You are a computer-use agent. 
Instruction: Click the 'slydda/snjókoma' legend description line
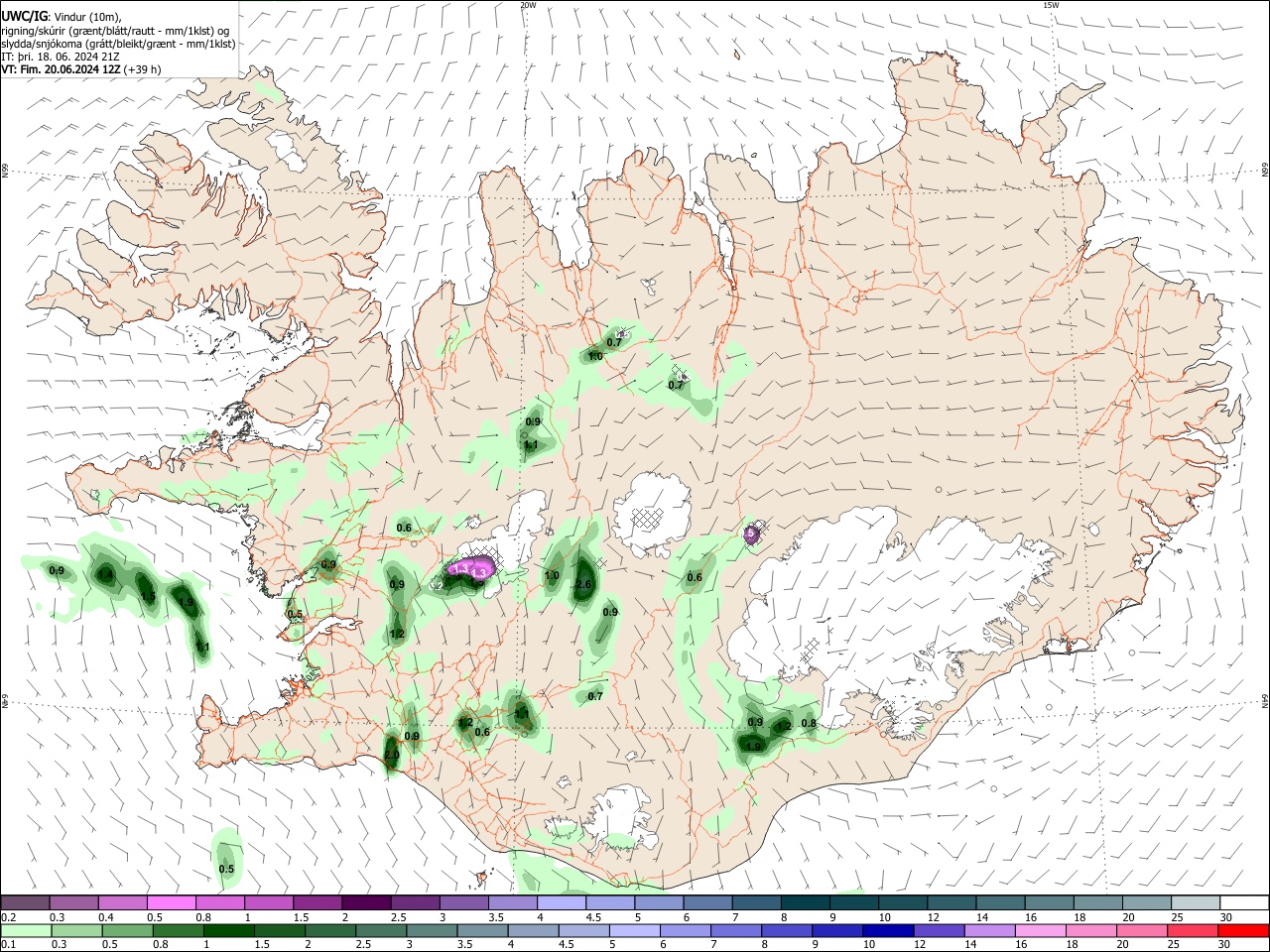pyautogui.click(x=119, y=44)
